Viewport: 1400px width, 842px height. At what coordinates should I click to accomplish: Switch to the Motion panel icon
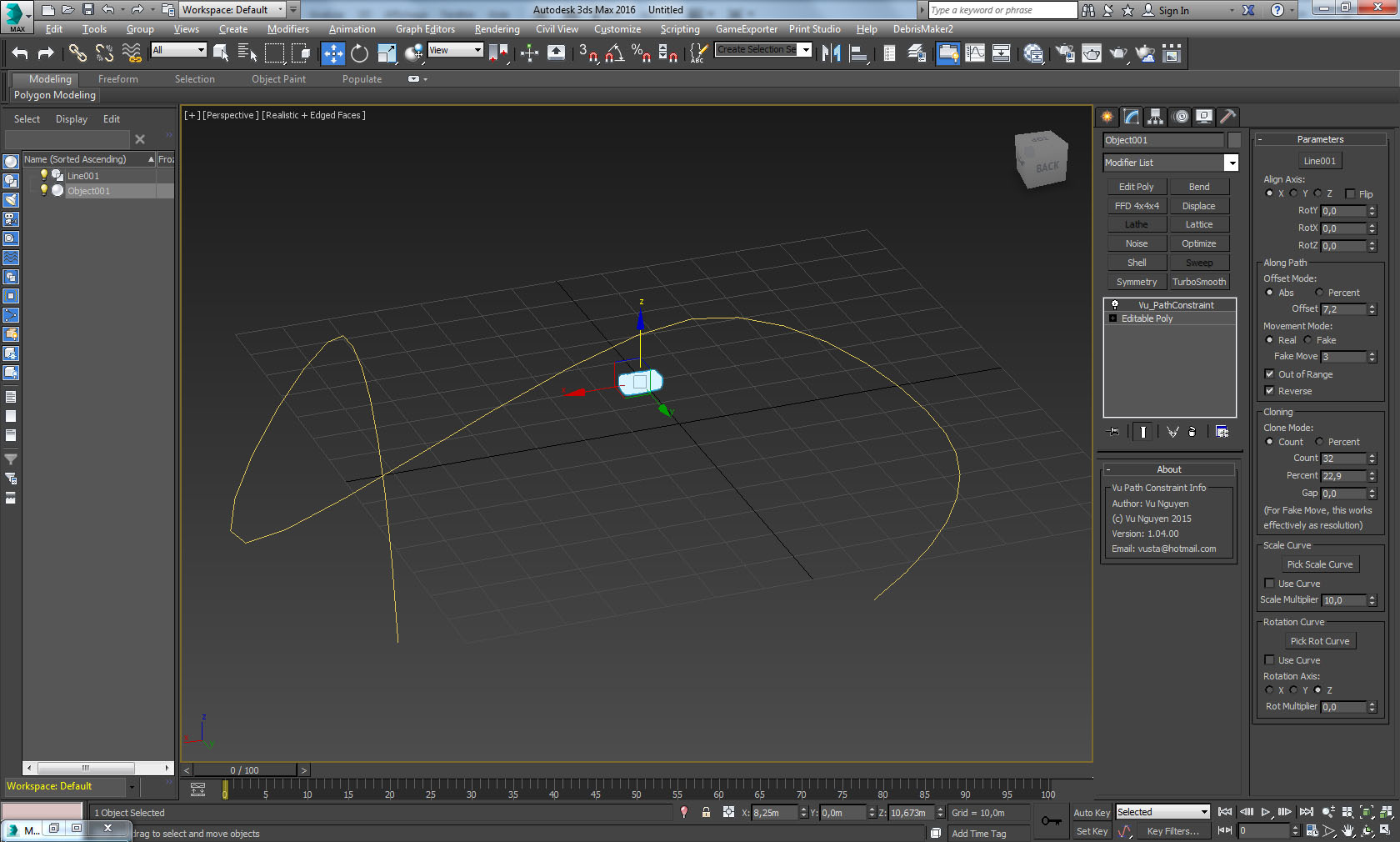[x=1181, y=117]
